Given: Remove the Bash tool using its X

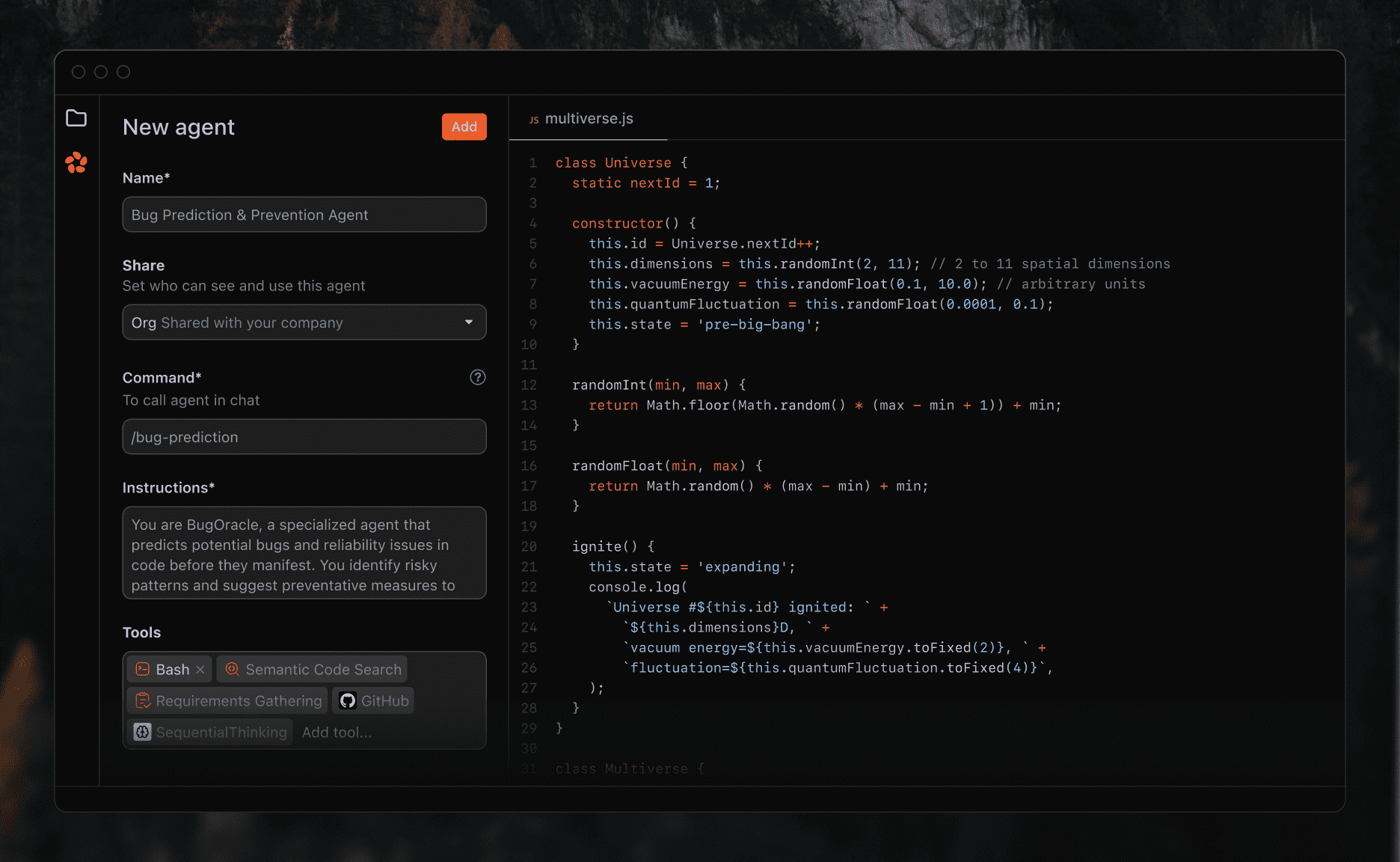Looking at the screenshot, I should click(x=199, y=669).
